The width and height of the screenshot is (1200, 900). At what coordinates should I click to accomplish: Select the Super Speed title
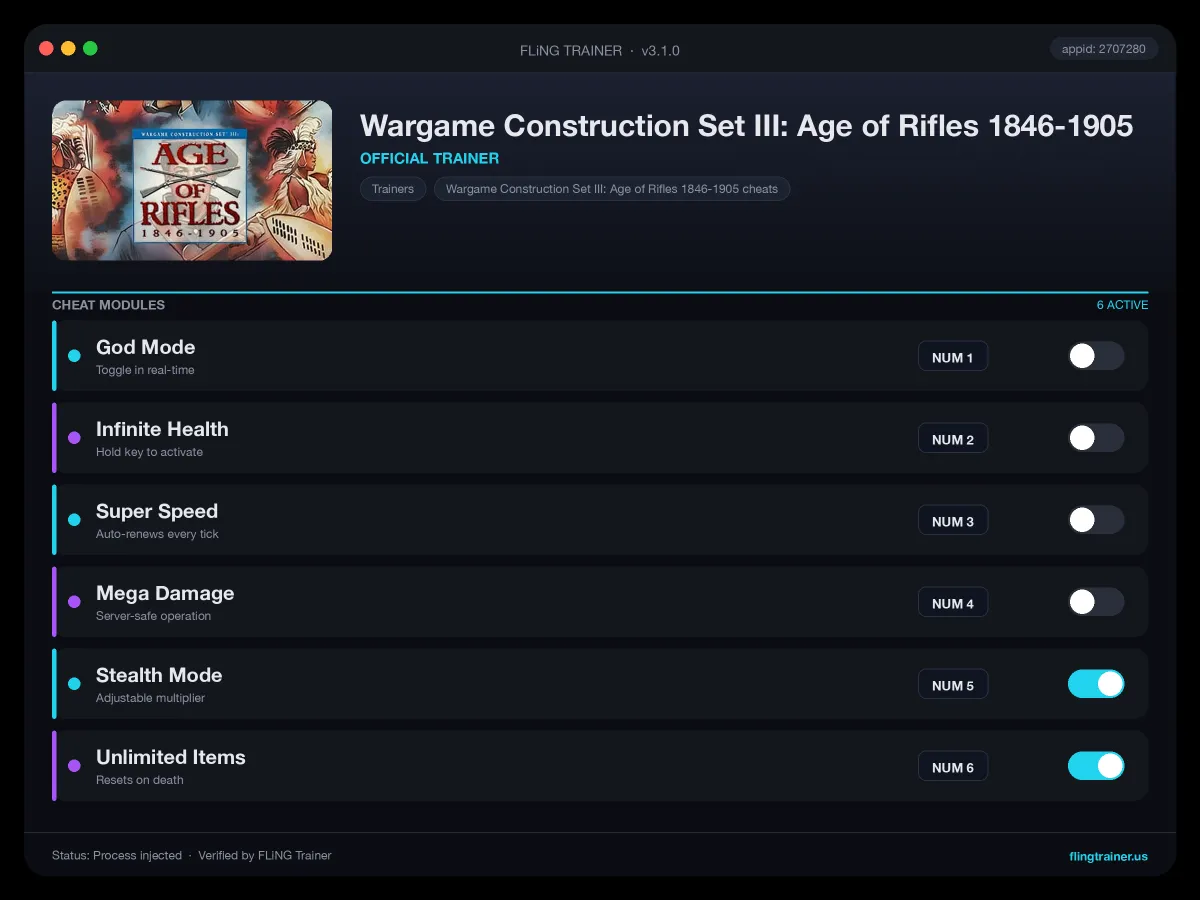click(157, 511)
